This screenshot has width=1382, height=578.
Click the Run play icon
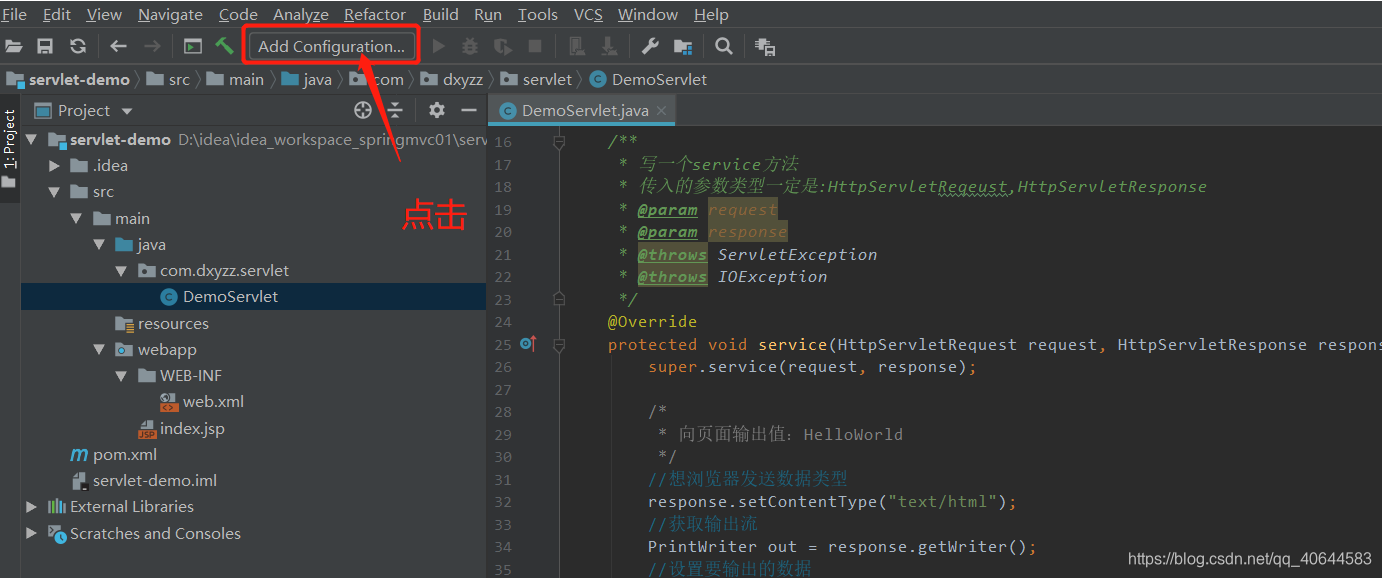click(x=438, y=46)
